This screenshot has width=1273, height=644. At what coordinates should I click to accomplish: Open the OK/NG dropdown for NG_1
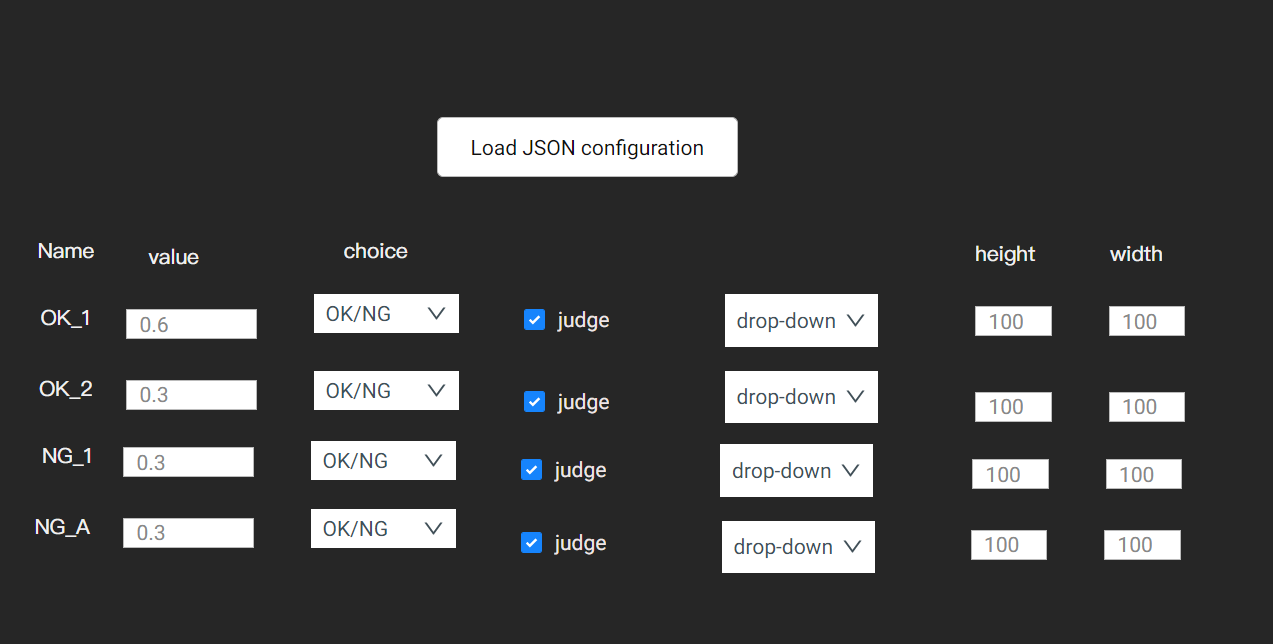(x=383, y=460)
